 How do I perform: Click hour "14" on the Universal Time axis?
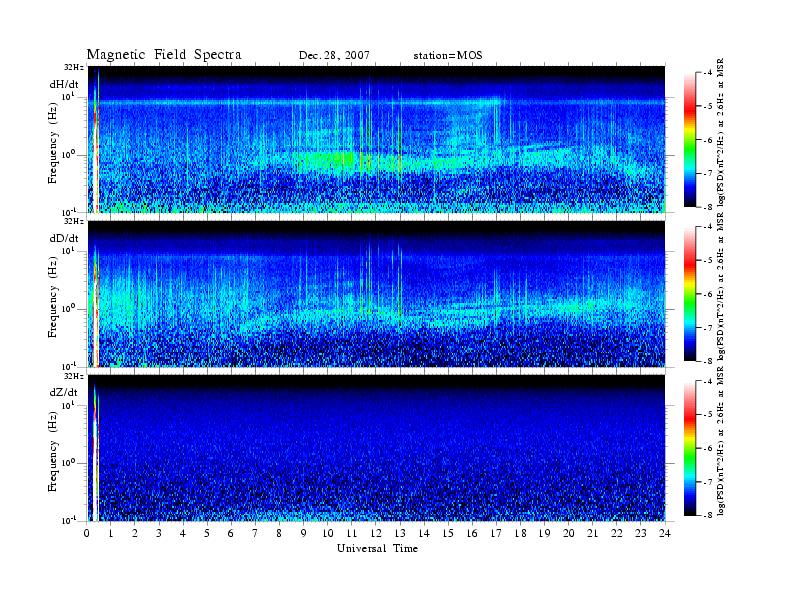[x=424, y=534]
